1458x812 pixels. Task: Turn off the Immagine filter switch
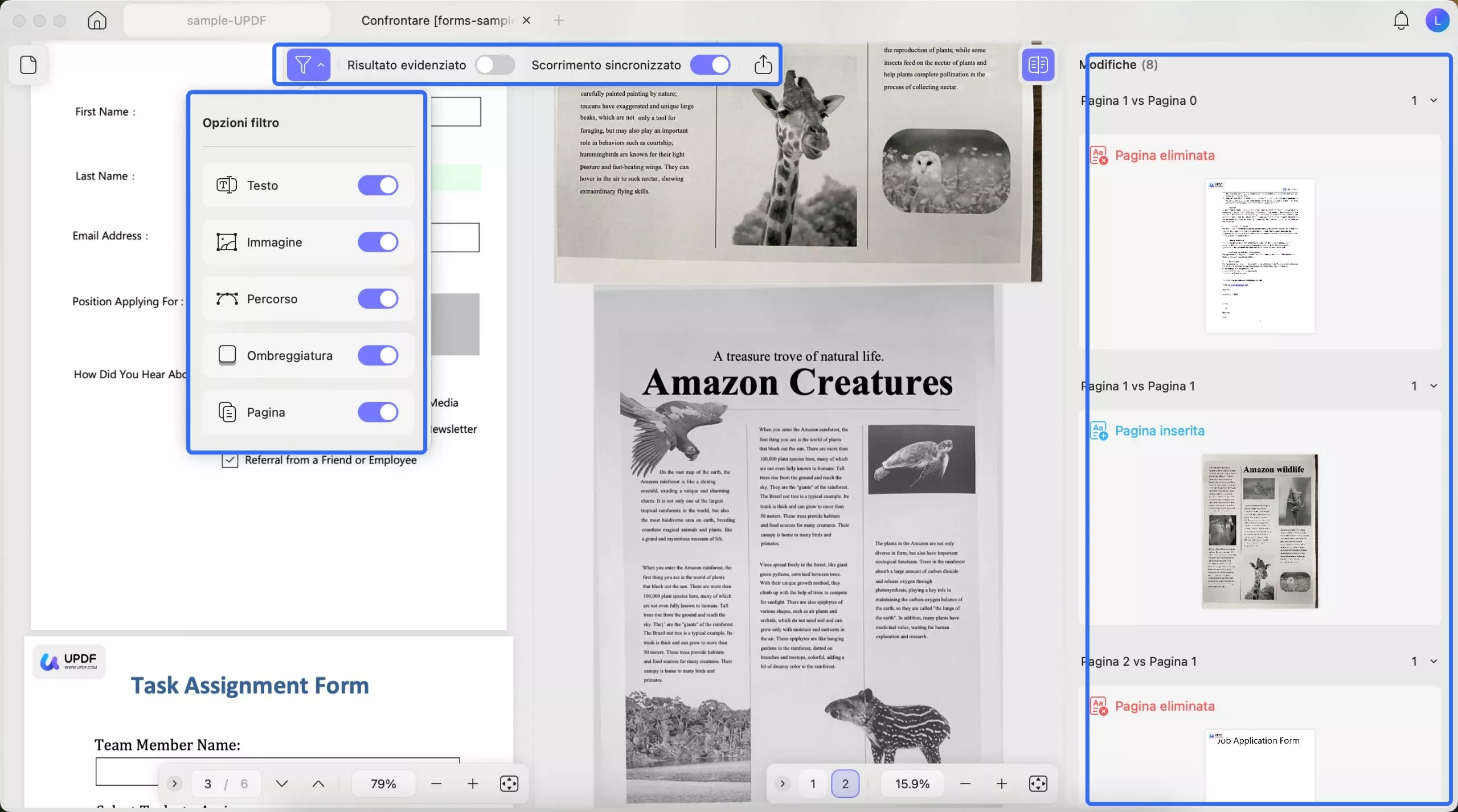click(378, 242)
